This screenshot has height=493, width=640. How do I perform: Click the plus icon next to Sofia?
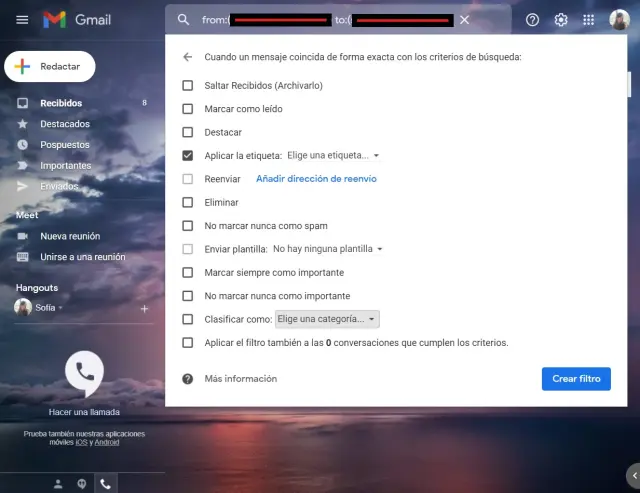click(x=144, y=309)
